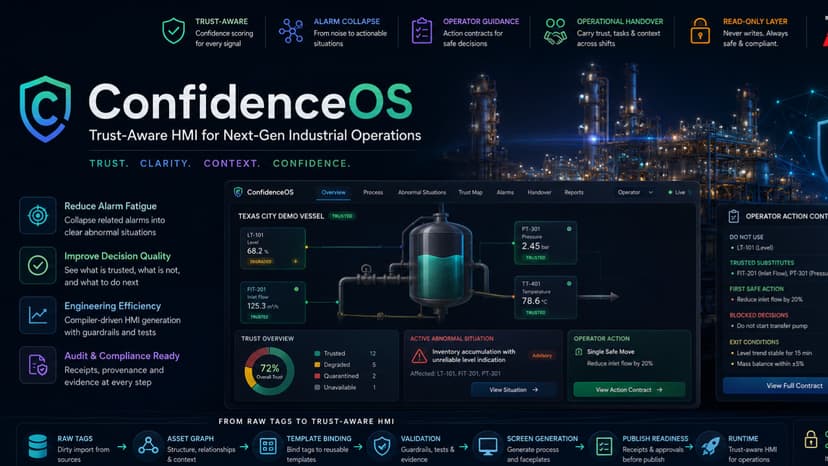This screenshot has height=466, width=828.
Task: Click the Engineering Efficiency chart icon
Action: tap(37, 315)
